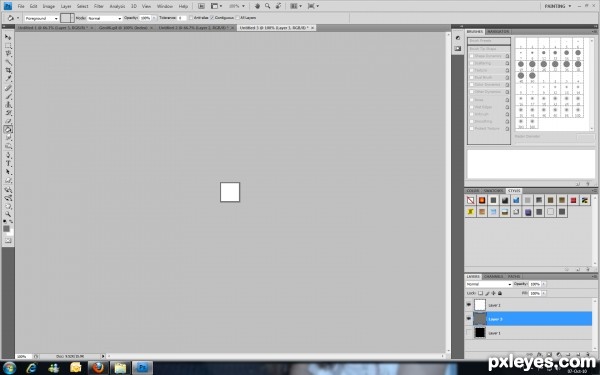Launch Bridge from application bar
This screenshot has height=375, width=600.
coord(201,6)
